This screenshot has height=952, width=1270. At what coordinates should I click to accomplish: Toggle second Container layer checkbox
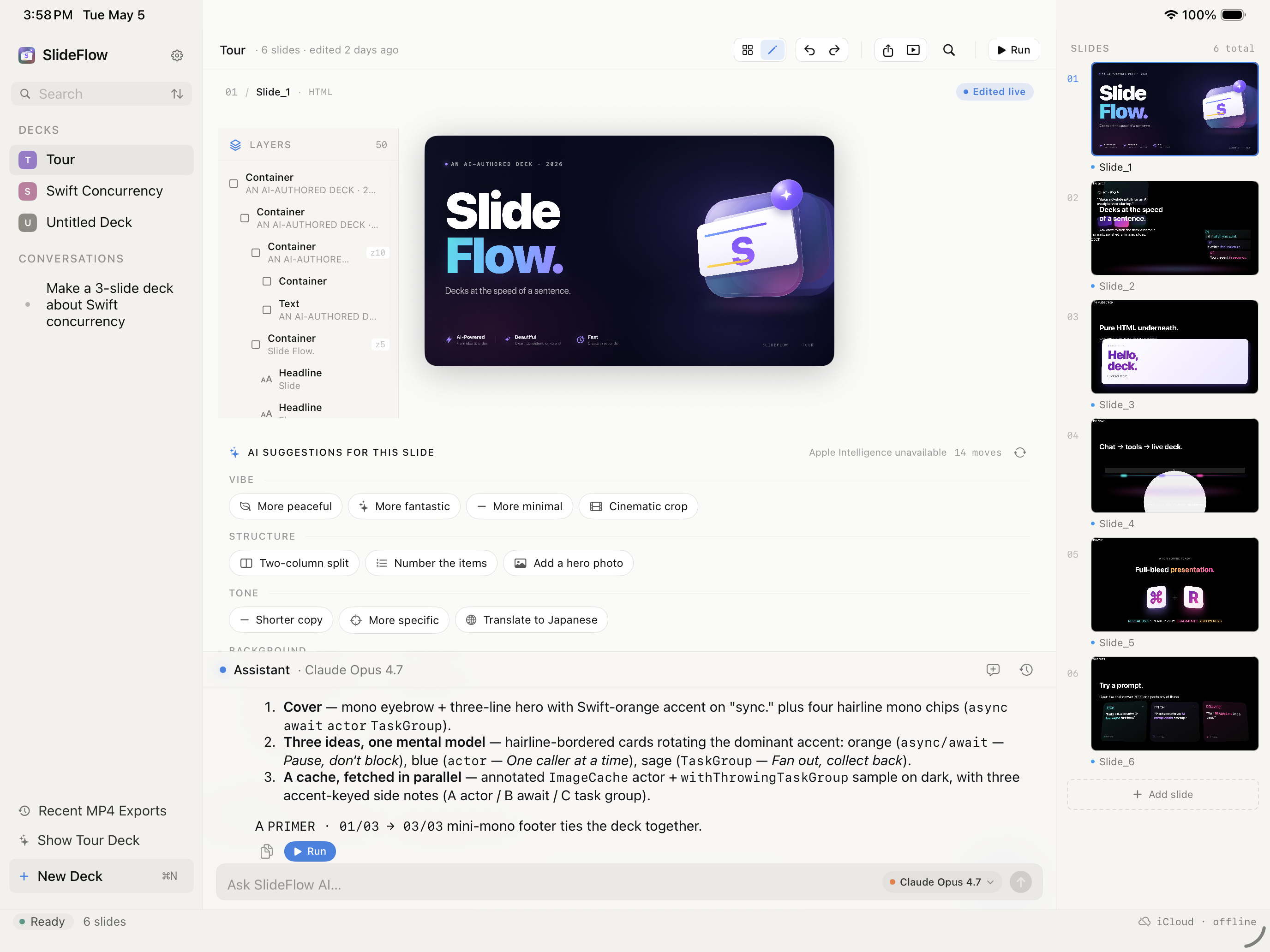click(x=245, y=218)
